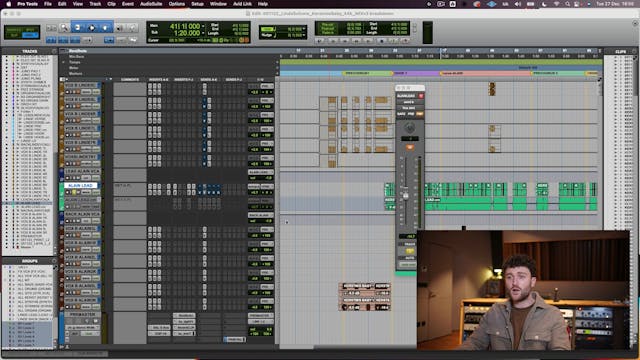
Task: Click the Markers ruler label
Action: (x=76, y=74)
